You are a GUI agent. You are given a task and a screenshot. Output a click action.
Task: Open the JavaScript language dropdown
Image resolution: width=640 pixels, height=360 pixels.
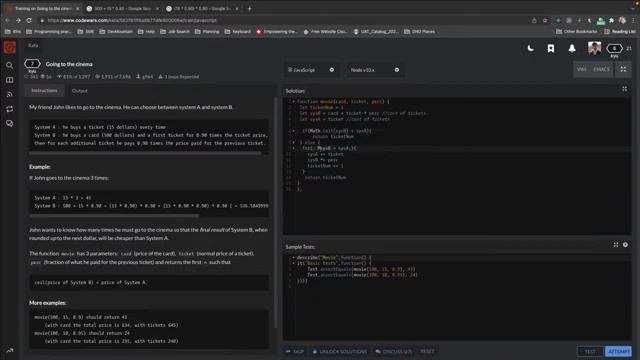pos(311,70)
